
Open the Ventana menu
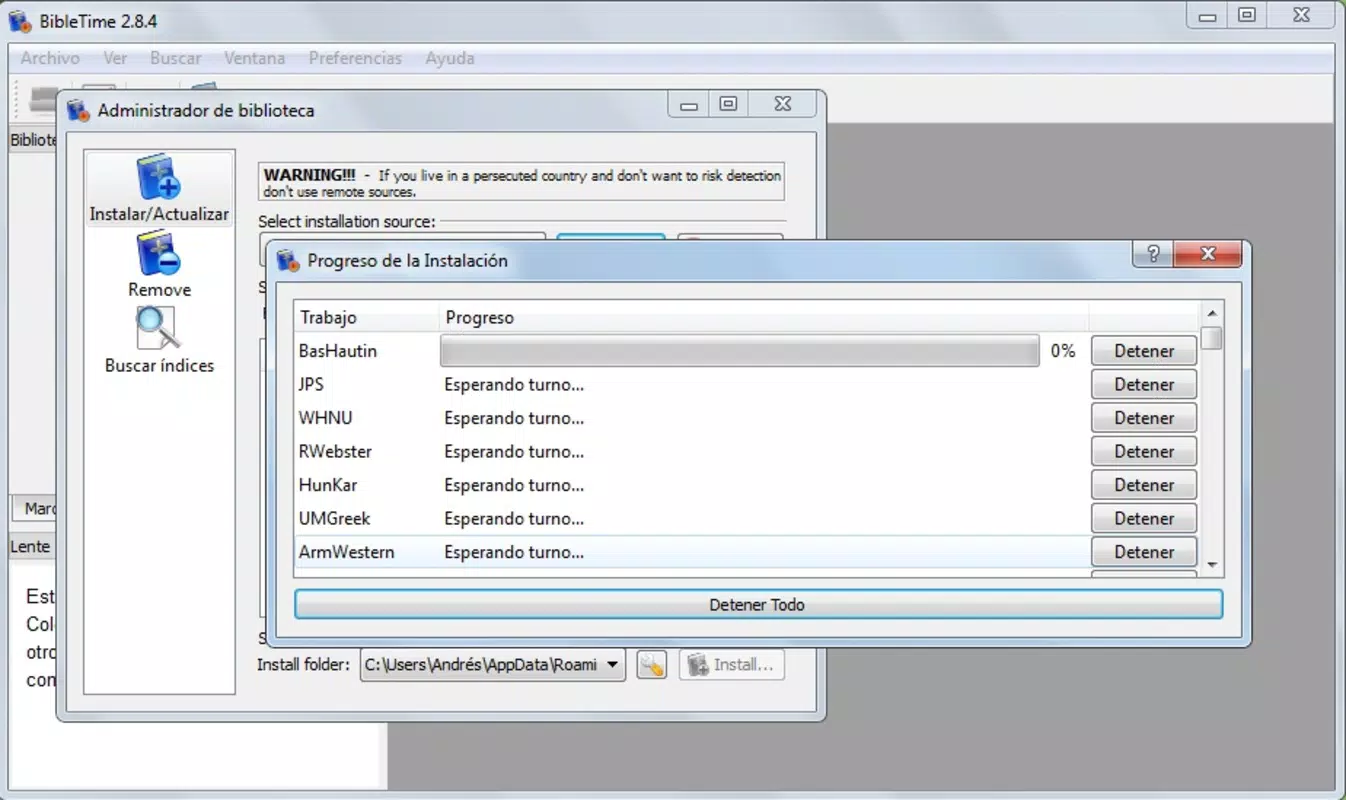pyautogui.click(x=255, y=58)
